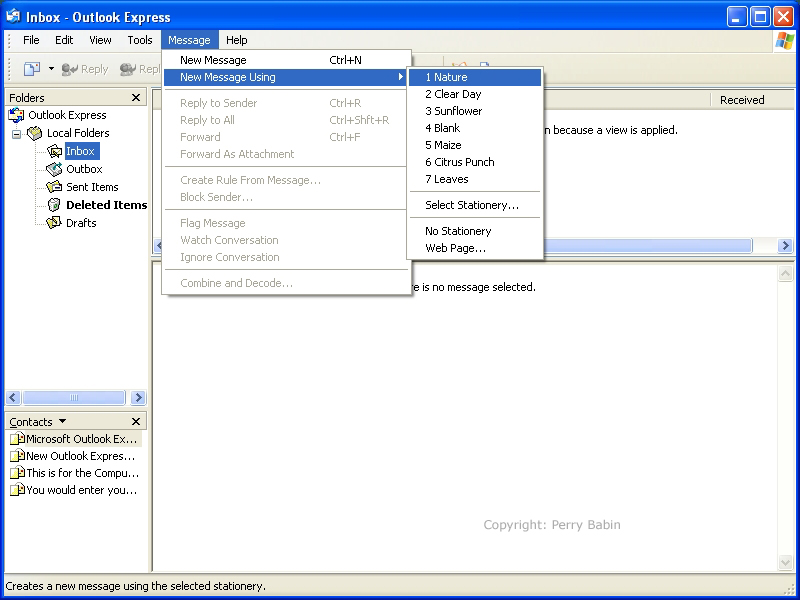Viewport: 800px width, 600px height.
Task: Click the folder pane horizontal scrollbar thumb
Action: [72, 398]
